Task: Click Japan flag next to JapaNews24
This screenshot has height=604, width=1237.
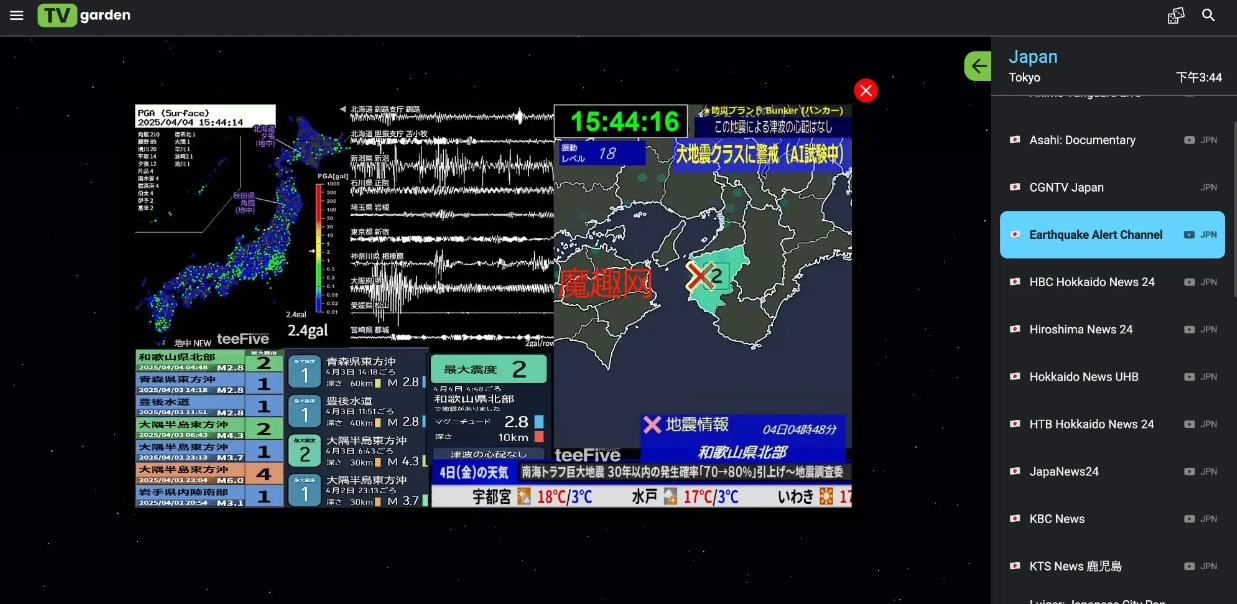Action: coord(1015,471)
